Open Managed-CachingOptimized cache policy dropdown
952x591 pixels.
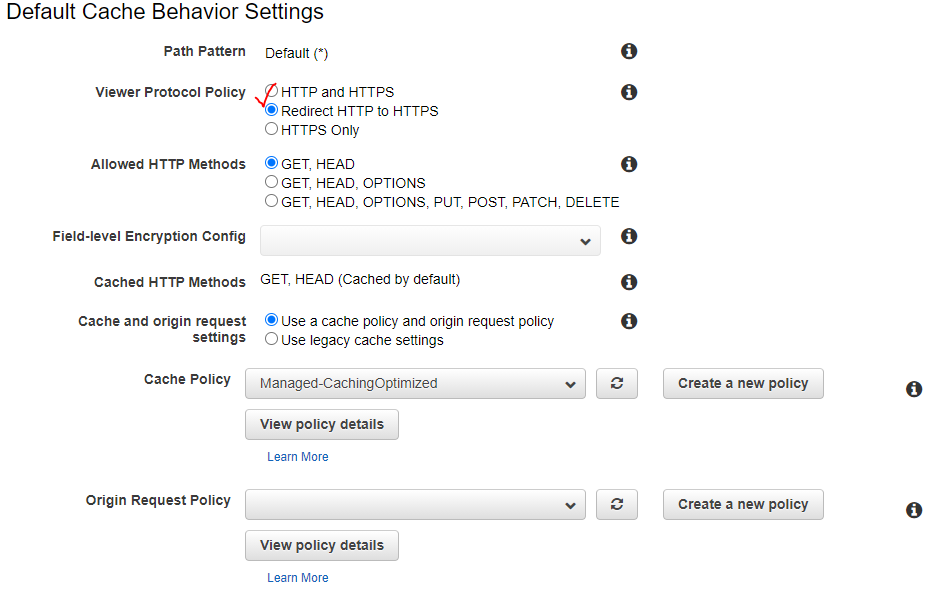(x=415, y=383)
